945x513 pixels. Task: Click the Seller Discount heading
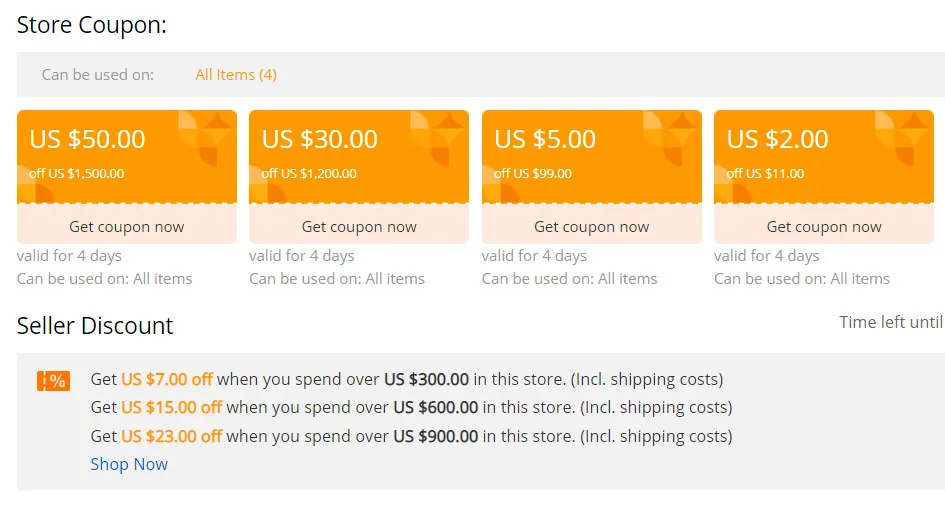pos(95,326)
